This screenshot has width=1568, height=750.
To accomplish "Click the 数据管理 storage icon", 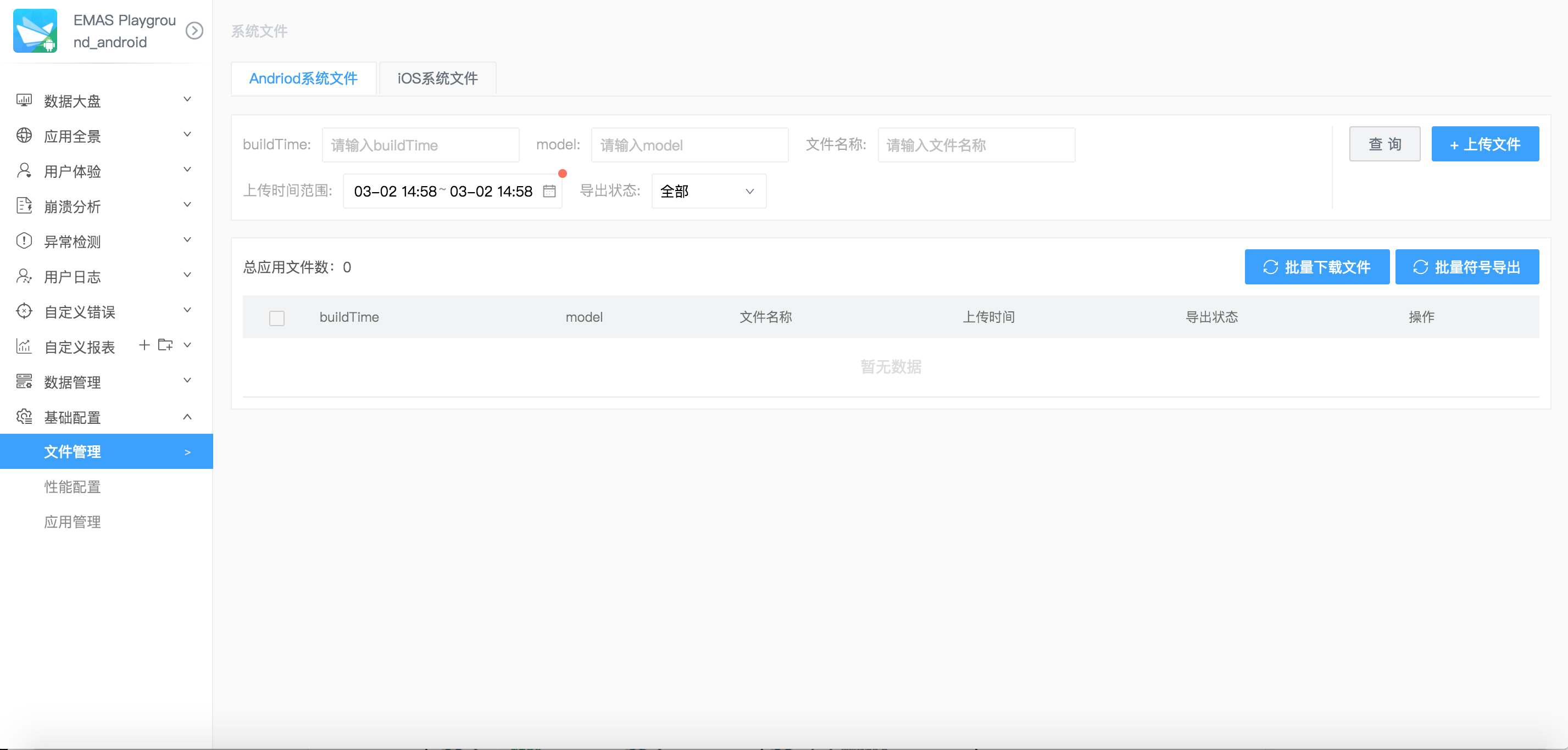I will click(24, 382).
